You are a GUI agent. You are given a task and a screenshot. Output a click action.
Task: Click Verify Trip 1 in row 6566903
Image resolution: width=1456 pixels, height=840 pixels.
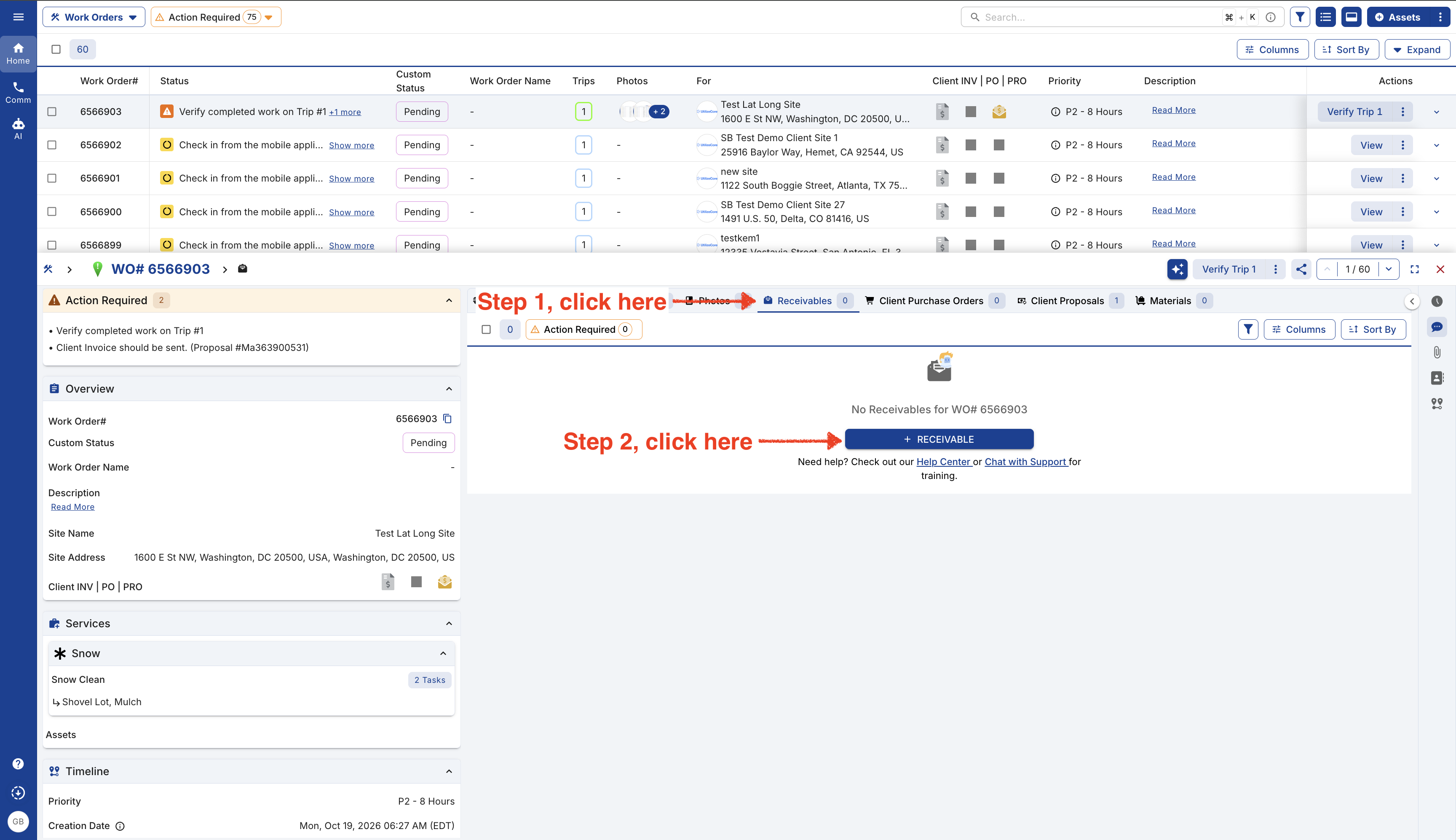(1354, 111)
